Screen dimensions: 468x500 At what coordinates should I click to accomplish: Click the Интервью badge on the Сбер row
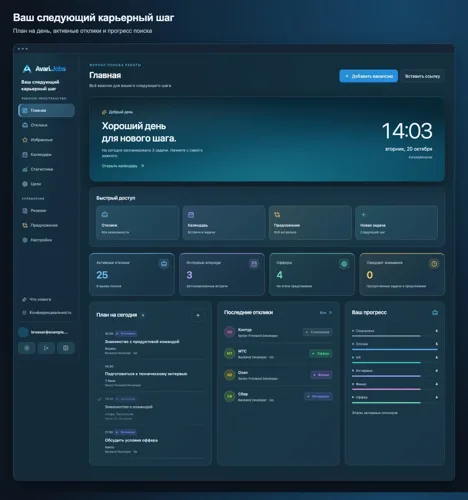click(x=318, y=396)
